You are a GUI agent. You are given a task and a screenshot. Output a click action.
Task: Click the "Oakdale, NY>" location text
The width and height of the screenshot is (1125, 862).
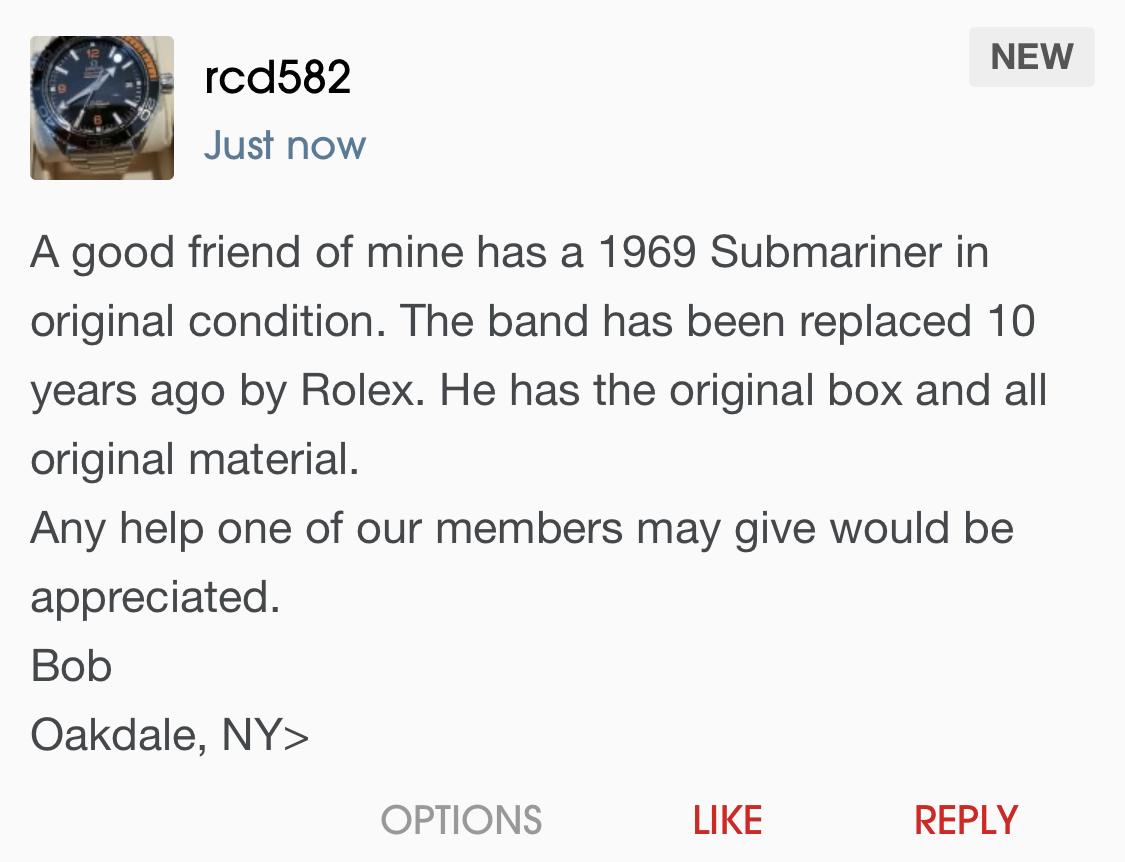point(170,735)
